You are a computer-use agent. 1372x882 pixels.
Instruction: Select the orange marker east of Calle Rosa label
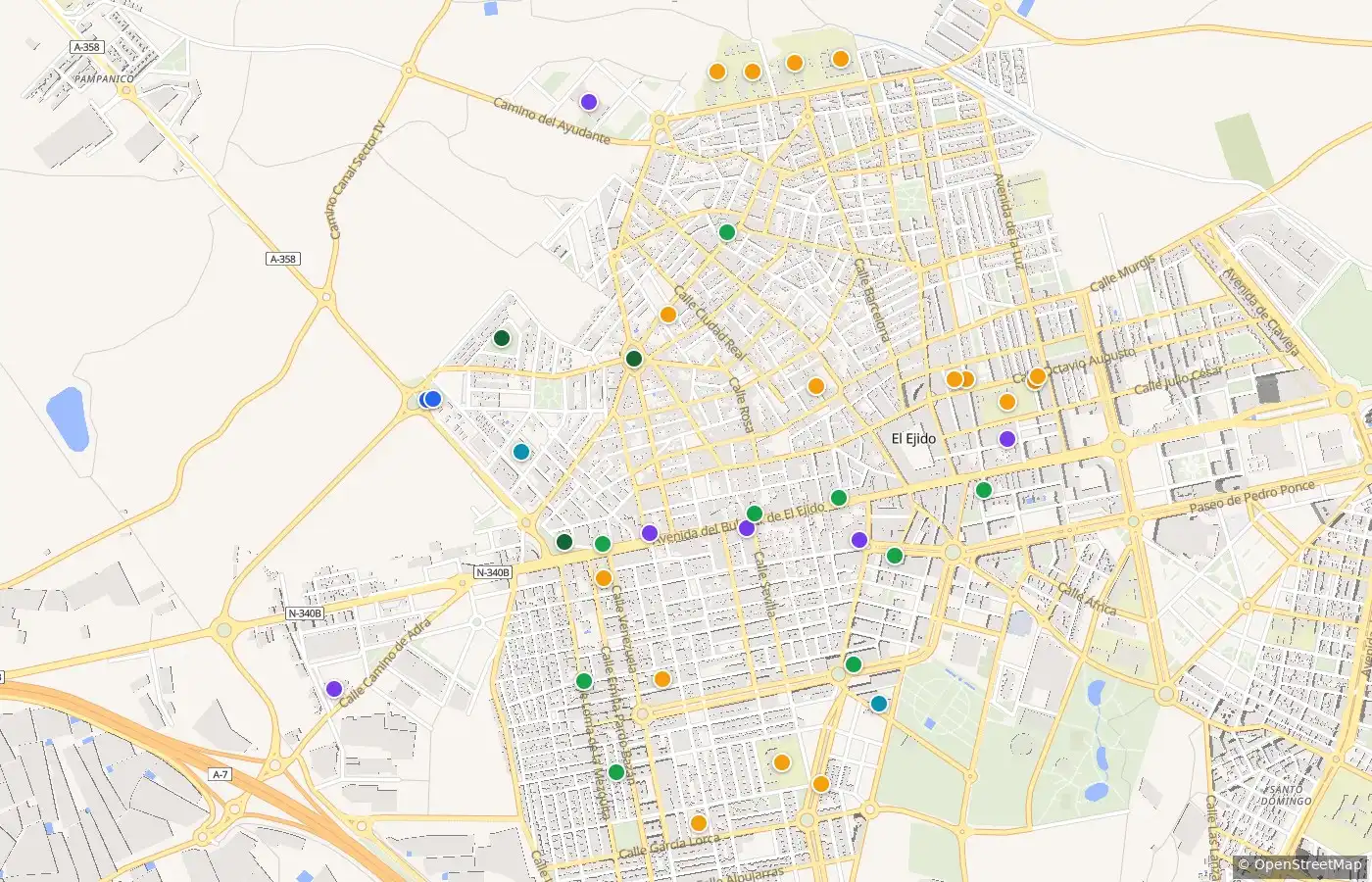(x=816, y=386)
